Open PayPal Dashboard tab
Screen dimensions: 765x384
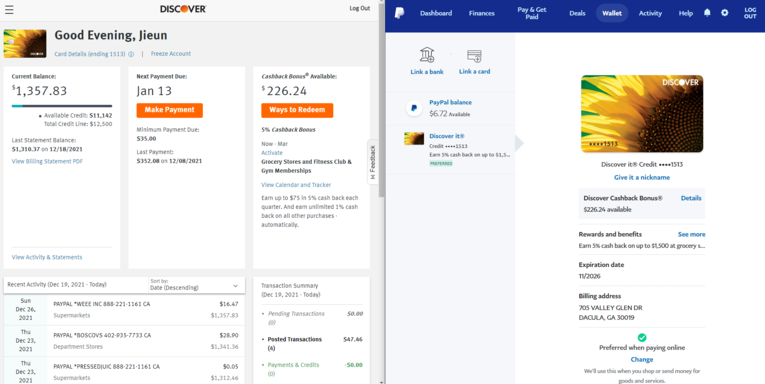click(x=436, y=13)
